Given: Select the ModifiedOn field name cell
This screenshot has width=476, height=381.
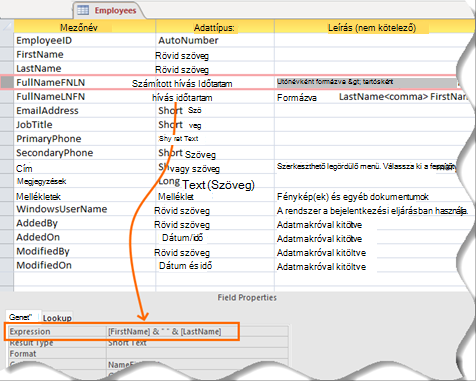Looking at the screenshot, I should pyautogui.click(x=85, y=265).
